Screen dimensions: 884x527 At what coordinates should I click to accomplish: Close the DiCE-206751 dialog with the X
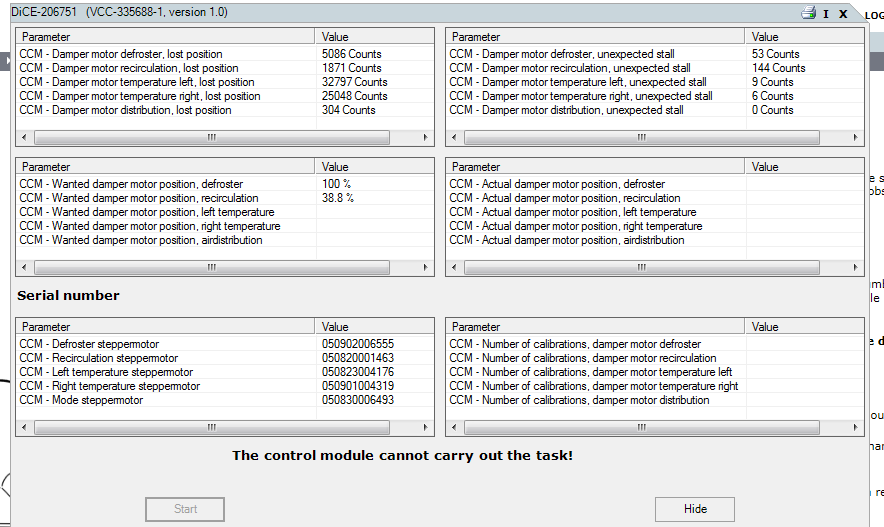843,14
